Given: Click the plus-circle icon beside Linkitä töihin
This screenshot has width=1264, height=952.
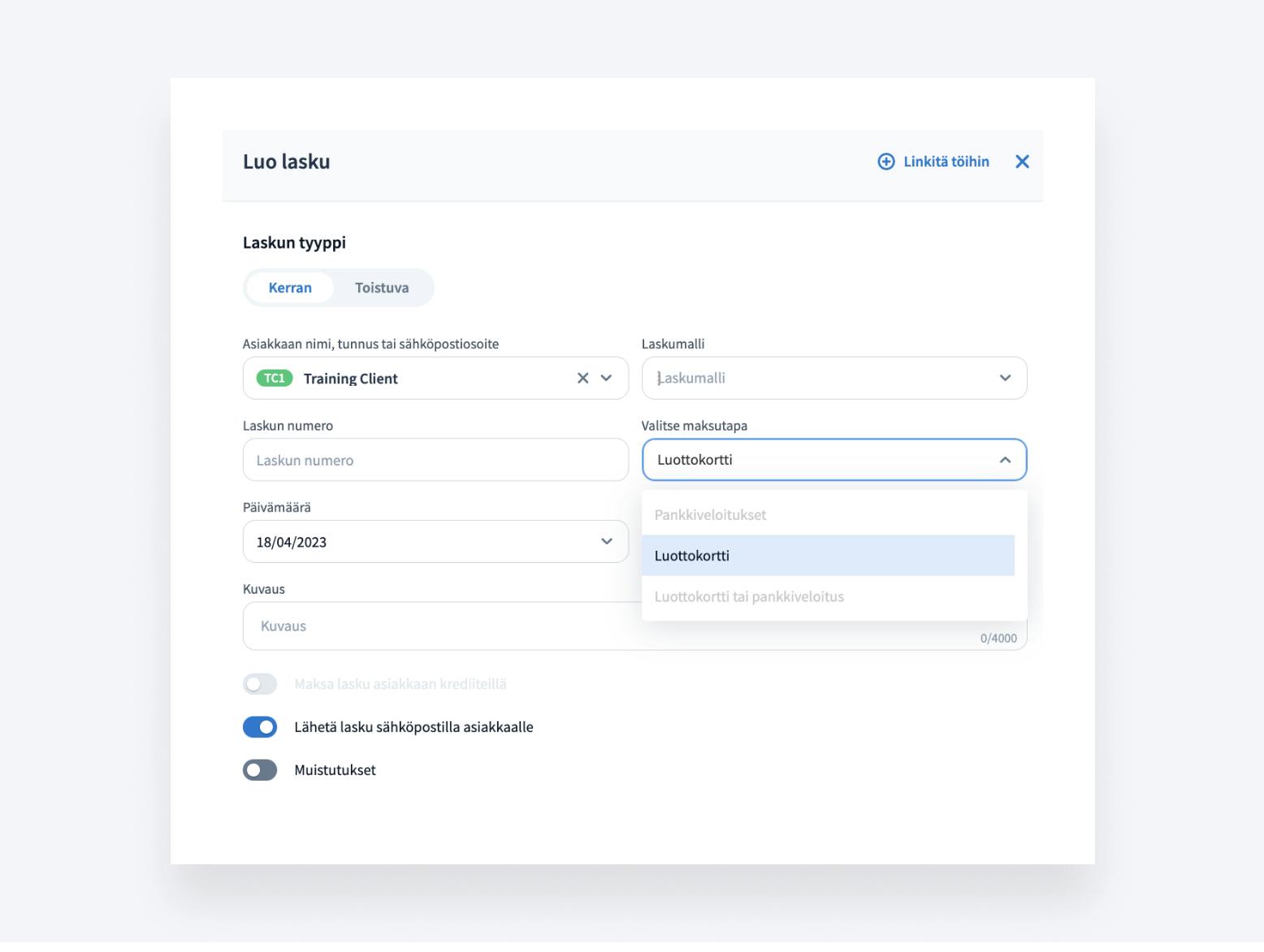Looking at the screenshot, I should pyautogui.click(x=885, y=162).
